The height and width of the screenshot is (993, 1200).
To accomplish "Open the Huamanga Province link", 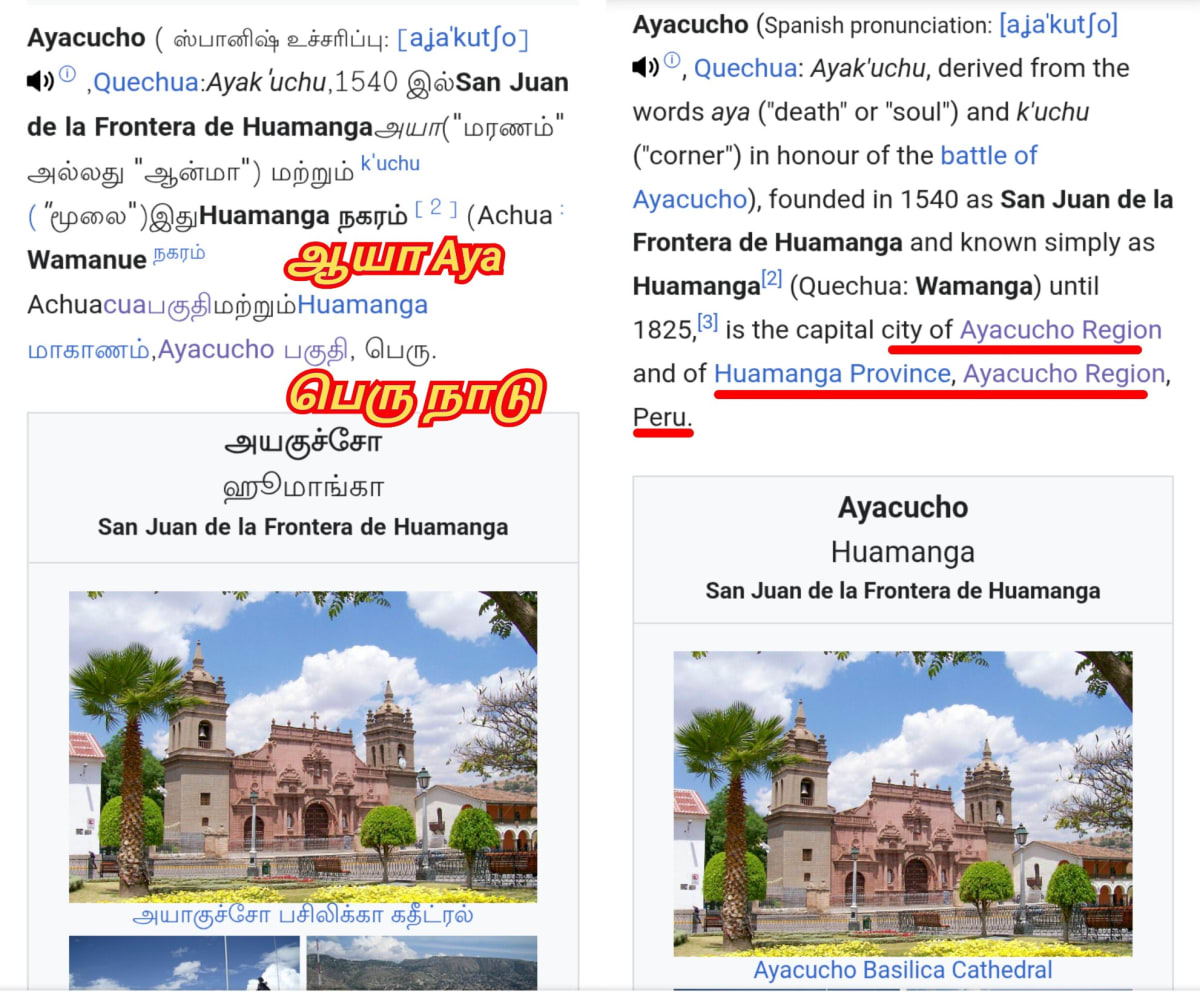I will [832, 374].
